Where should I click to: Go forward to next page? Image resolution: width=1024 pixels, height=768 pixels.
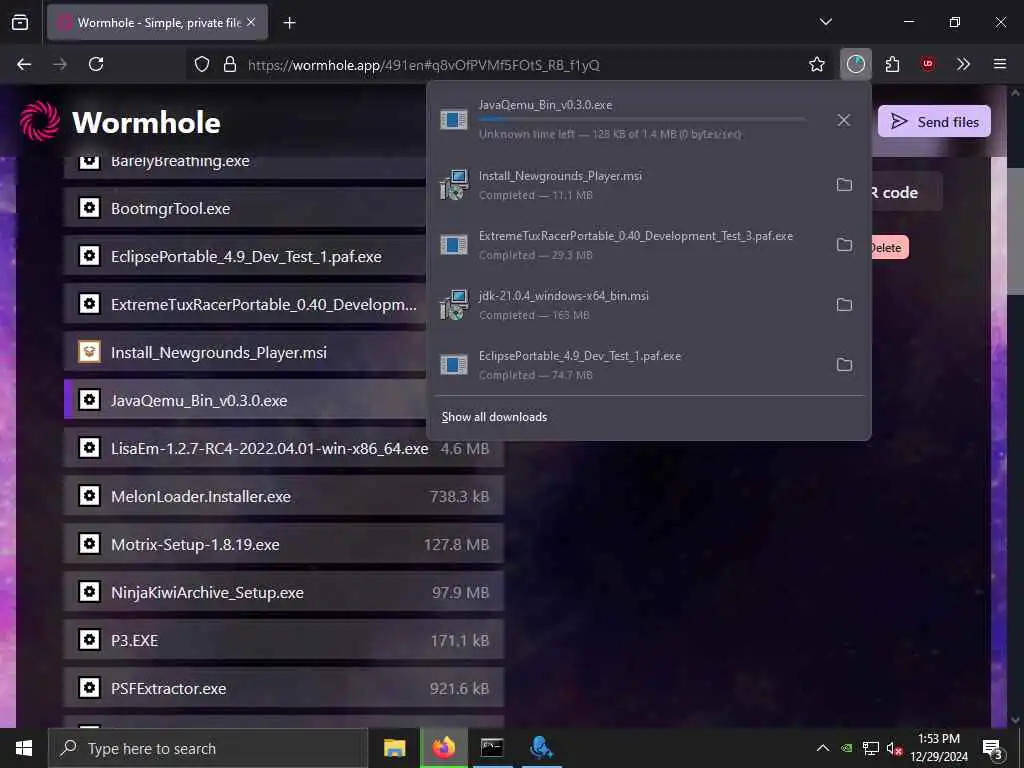(60, 64)
